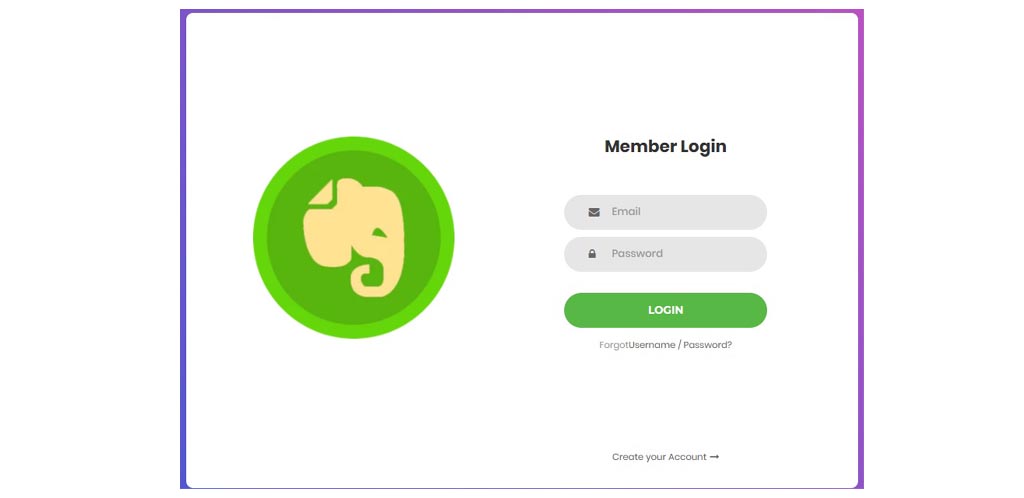
Task: Click the elephant logo icon
Action: point(355,236)
